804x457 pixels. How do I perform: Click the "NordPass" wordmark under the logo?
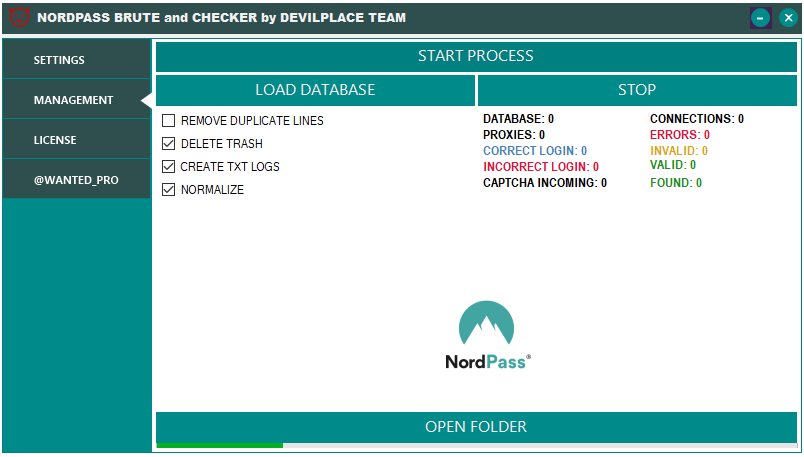tap(488, 362)
